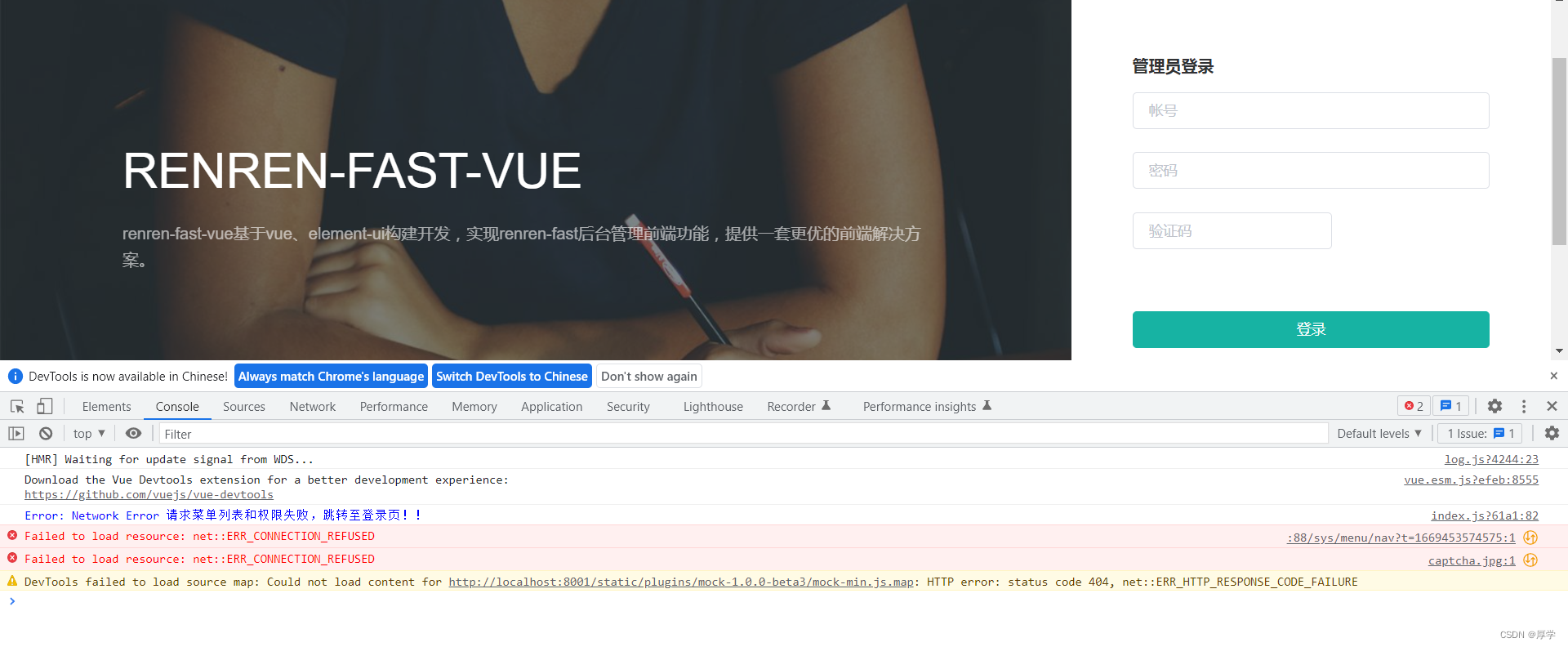Open the mock-min.js.map localhost link
Image resolution: width=1568 pixels, height=647 pixels.
coord(681,582)
